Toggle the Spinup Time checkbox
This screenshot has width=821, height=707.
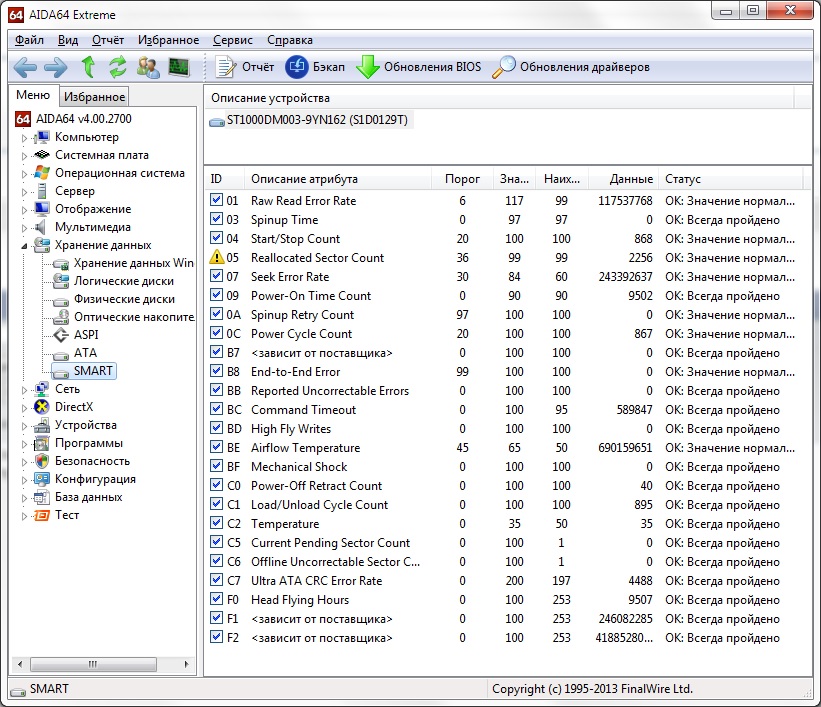216,219
